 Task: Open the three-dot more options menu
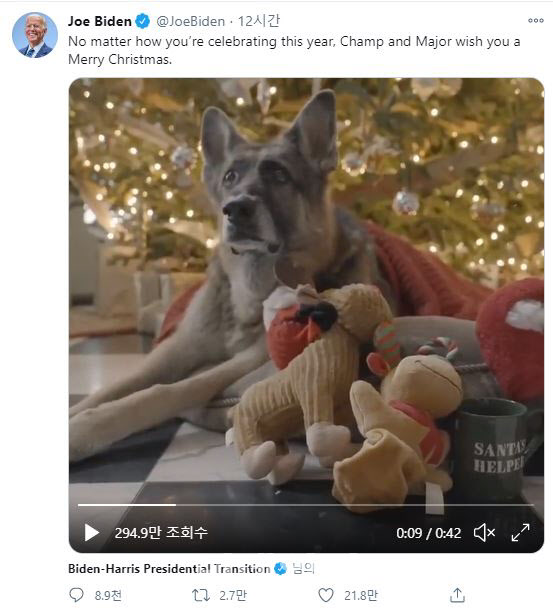coord(535,21)
